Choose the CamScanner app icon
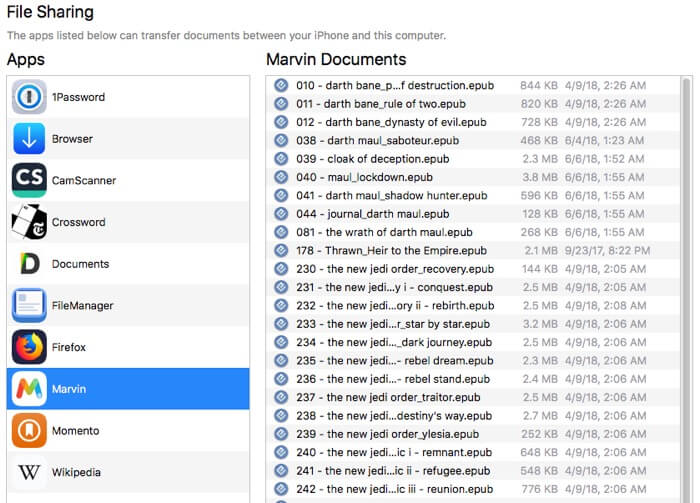The width and height of the screenshot is (700, 503). click(x=29, y=181)
